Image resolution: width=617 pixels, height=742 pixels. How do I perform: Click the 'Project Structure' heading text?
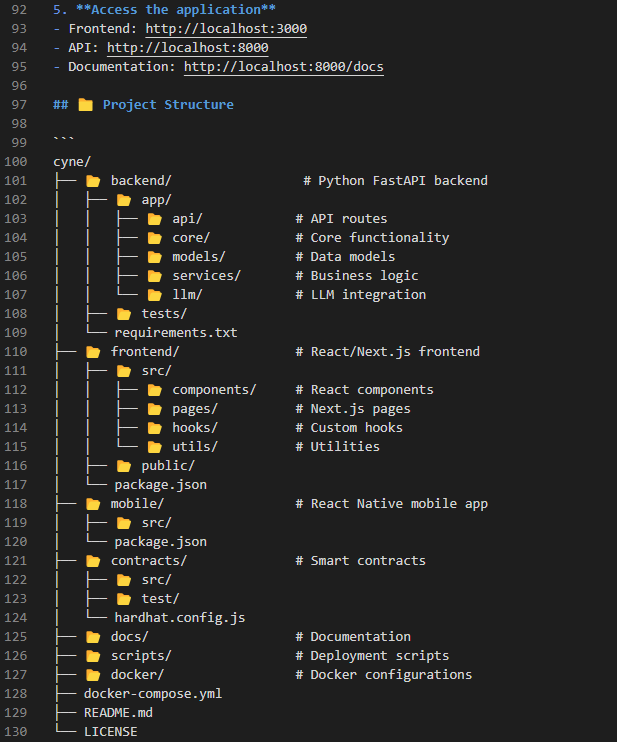(x=168, y=105)
